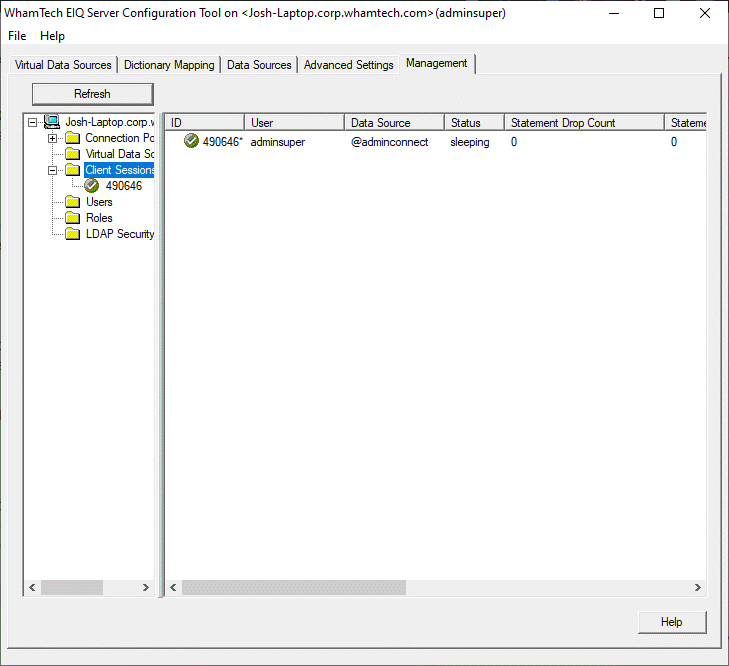This screenshot has width=729, height=666.
Task: Sort by the Status column header
Action: (x=474, y=123)
